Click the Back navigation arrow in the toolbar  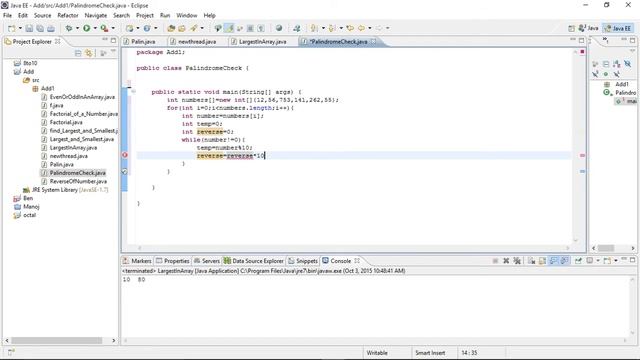point(361,28)
